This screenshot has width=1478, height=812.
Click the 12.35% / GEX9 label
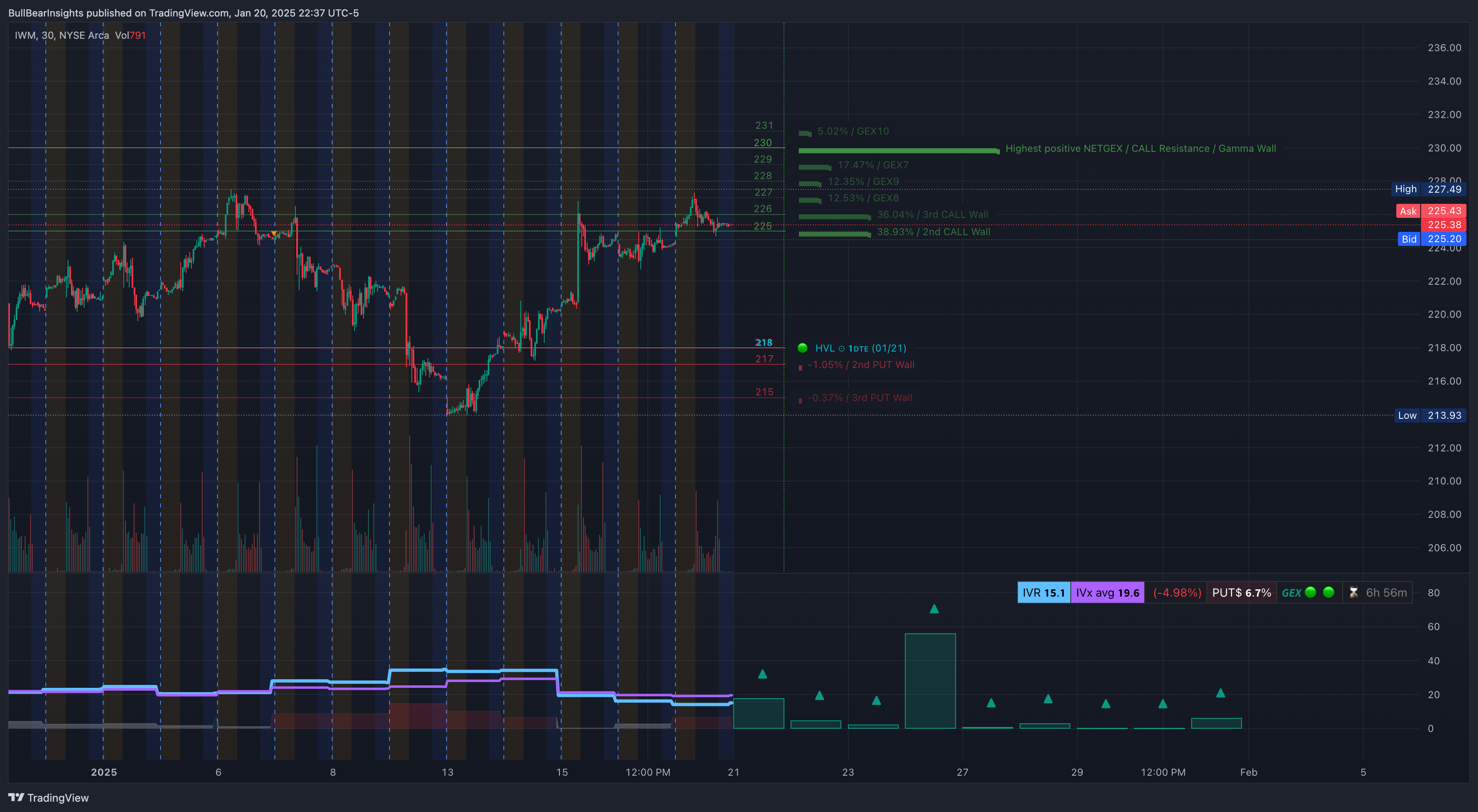click(863, 181)
